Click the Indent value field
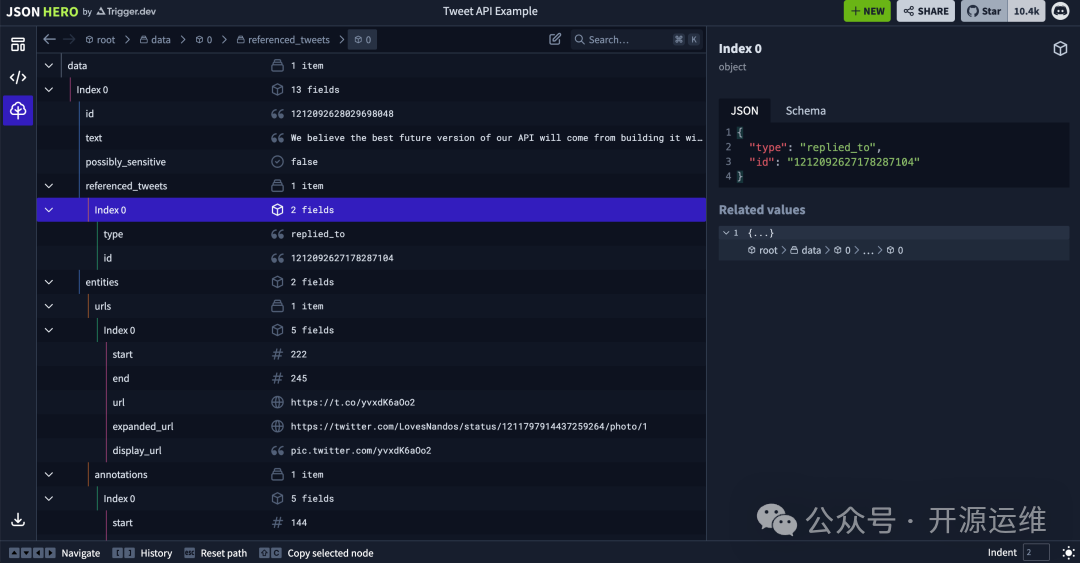This screenshot has width=1080, height=563. (1036, 553)
